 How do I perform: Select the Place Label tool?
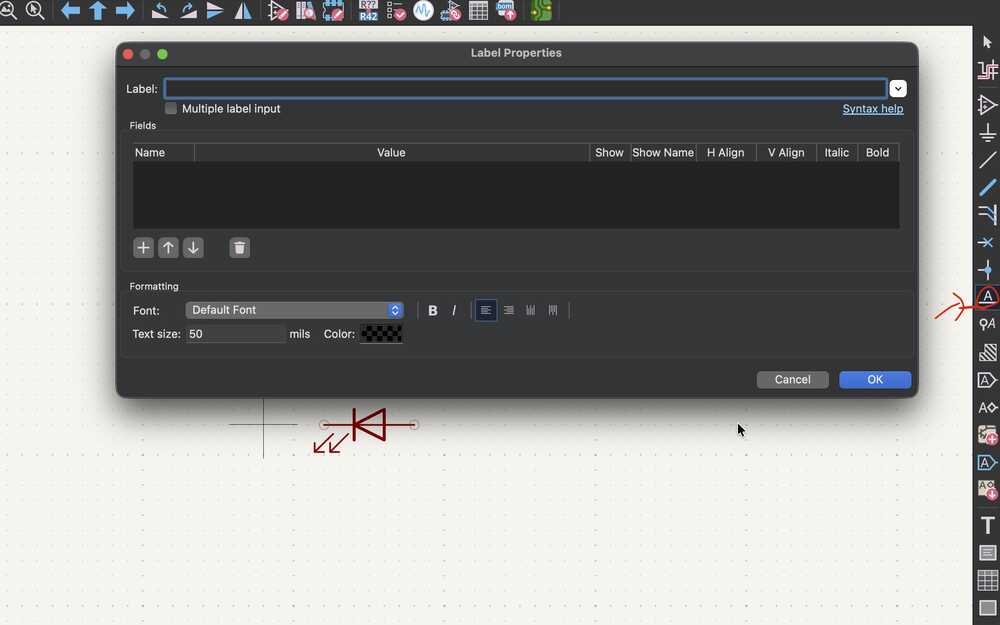coord(986,296)
